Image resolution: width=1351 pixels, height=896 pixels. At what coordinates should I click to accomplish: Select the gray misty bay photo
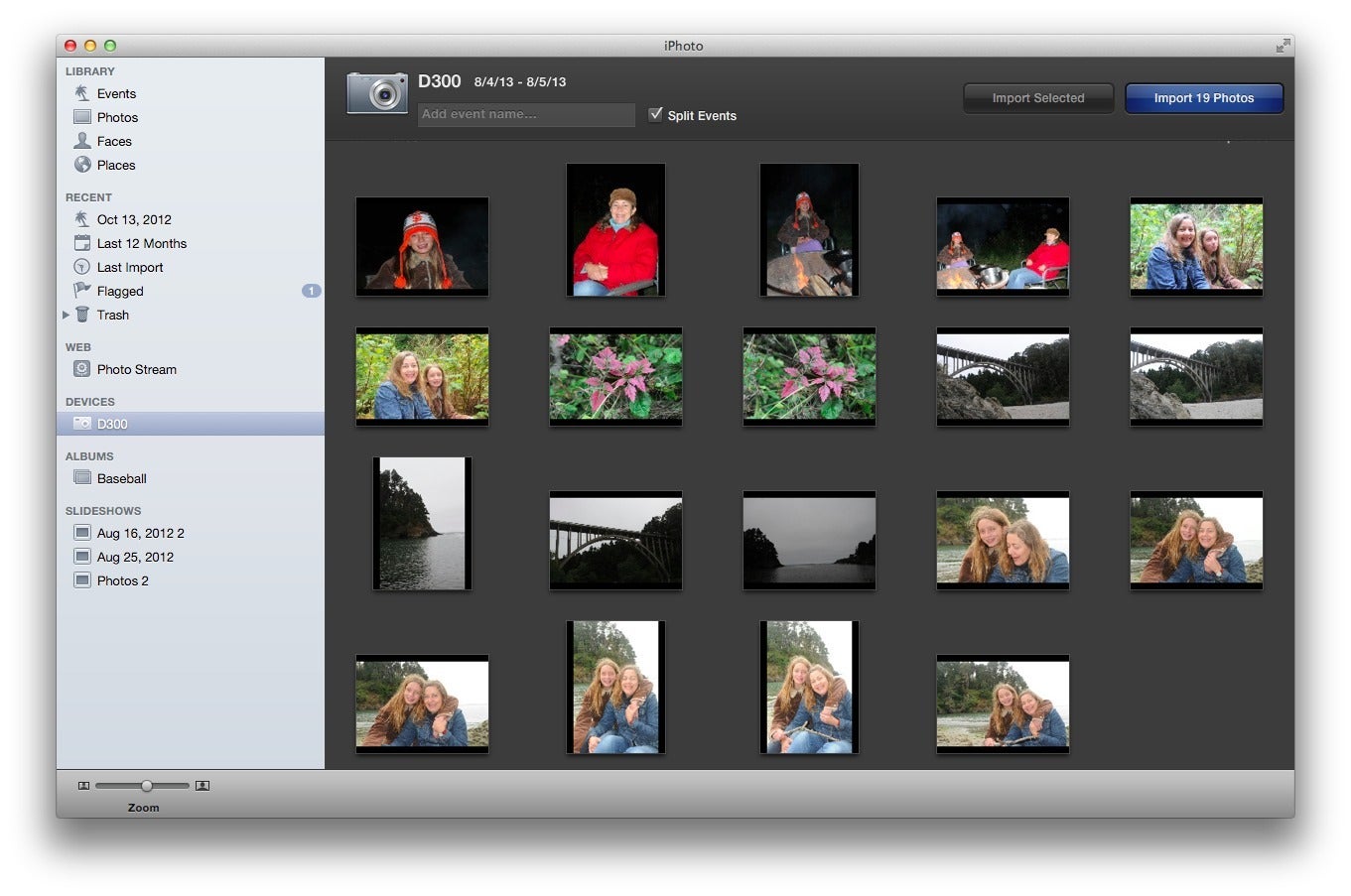tap(809, 541)
